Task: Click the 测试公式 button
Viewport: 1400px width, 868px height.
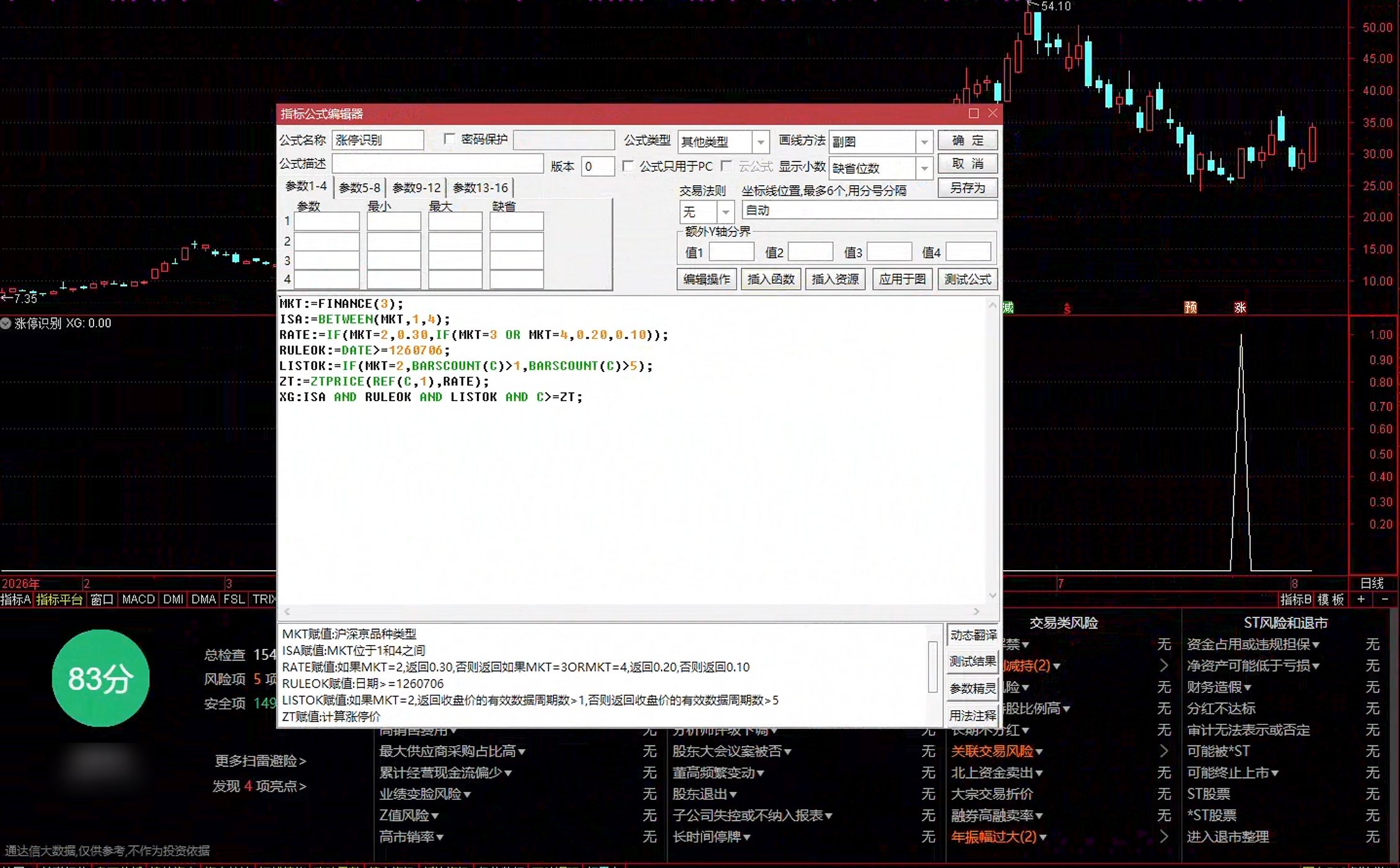Action: 967,279
